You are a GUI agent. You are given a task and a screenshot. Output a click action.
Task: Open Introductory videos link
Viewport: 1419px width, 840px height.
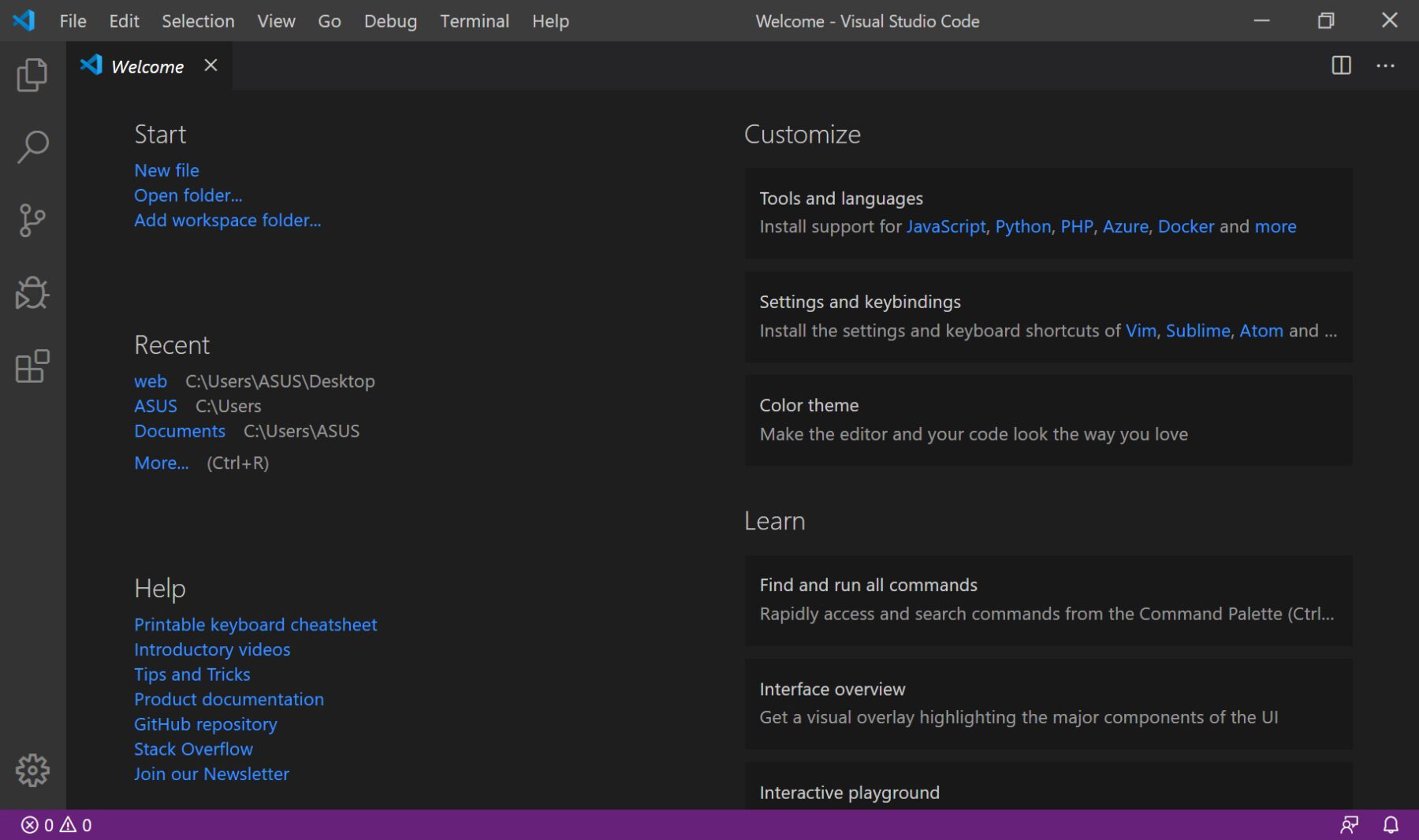click(212, 649)
